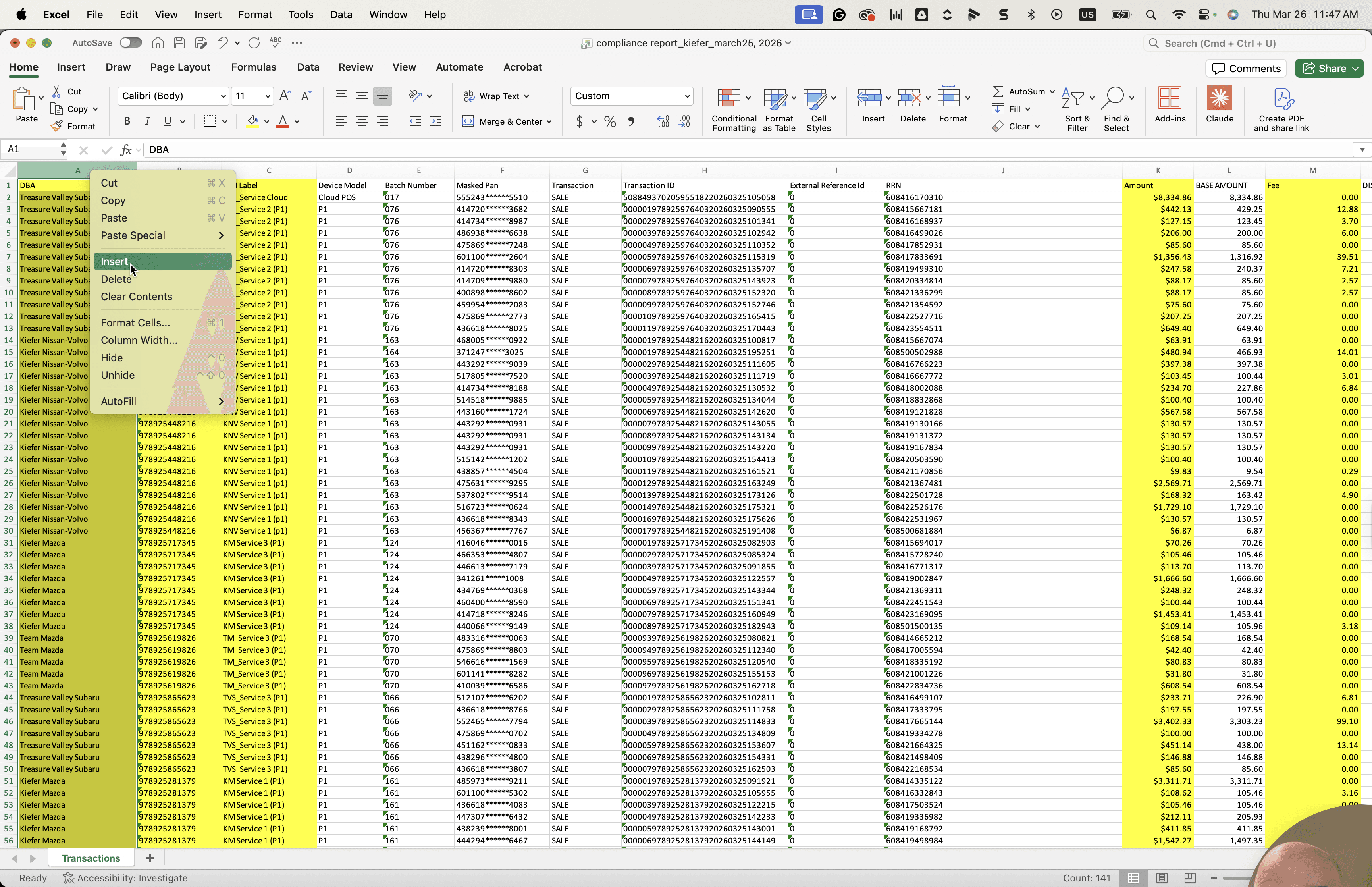Open the Data menu in menu bar
The width and height of the screenshot is (1372, 887).
click(341, 14)
